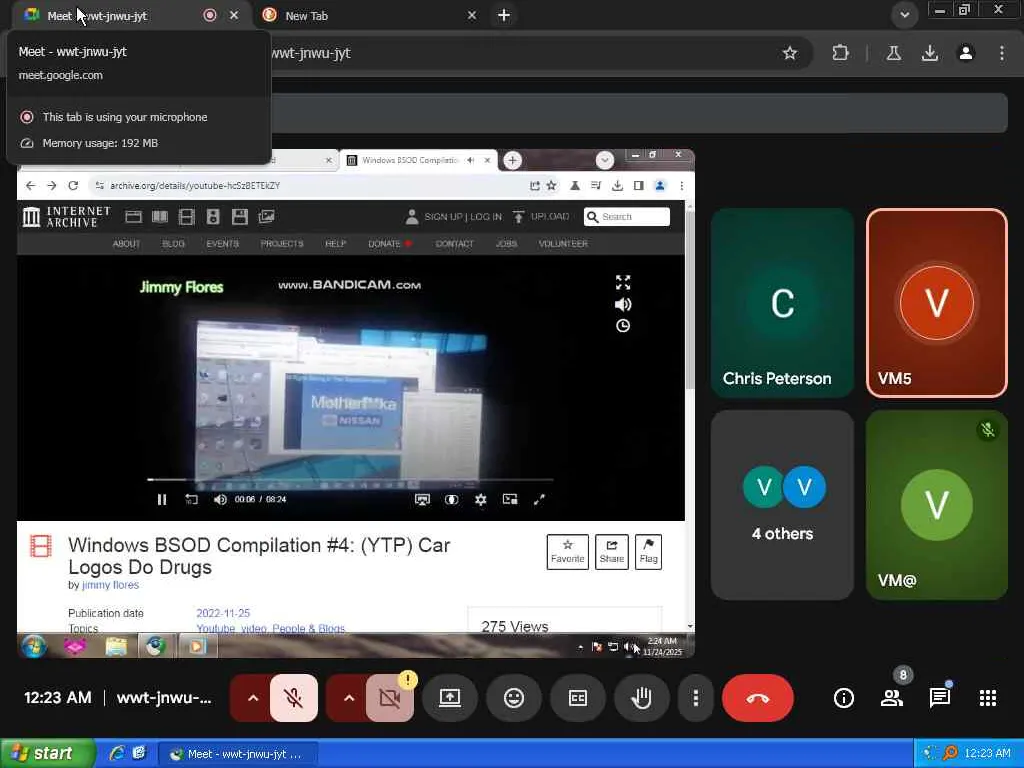1024x768 pixels.
Task: Open file explorer folder in shared taskbar
Action: (116, 646)
